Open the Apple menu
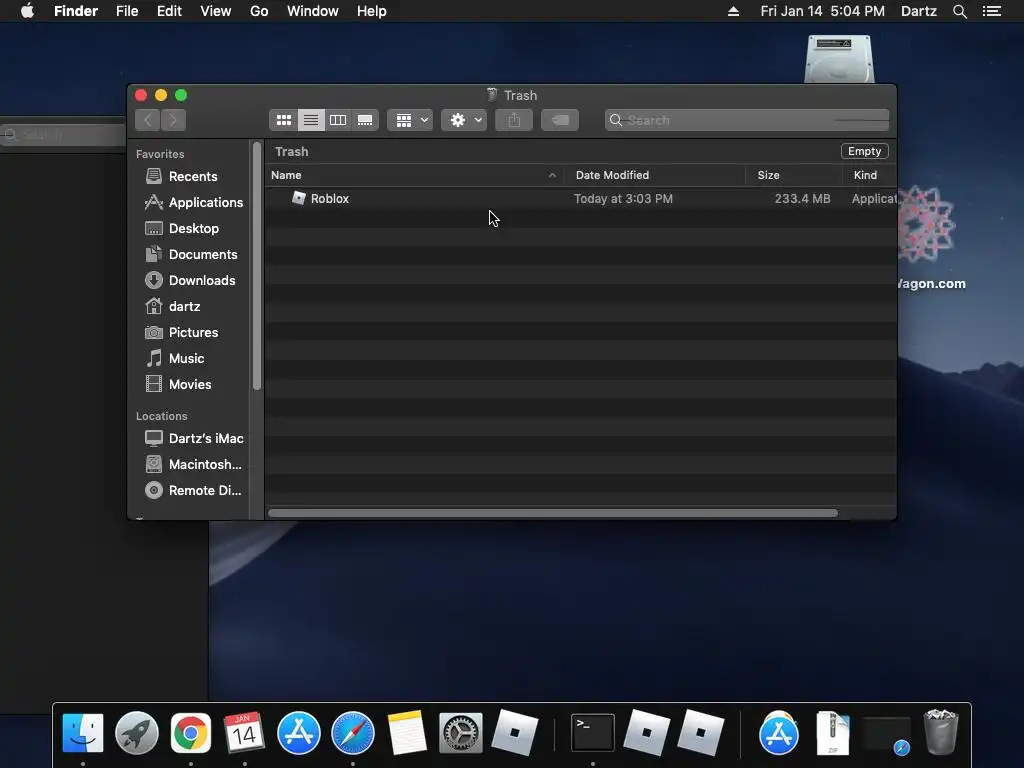 pos(27,11)
